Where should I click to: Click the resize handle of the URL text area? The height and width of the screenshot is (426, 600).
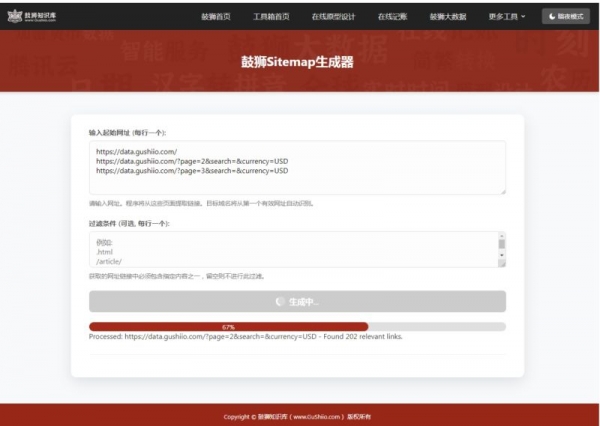click(x=503, y=191)
